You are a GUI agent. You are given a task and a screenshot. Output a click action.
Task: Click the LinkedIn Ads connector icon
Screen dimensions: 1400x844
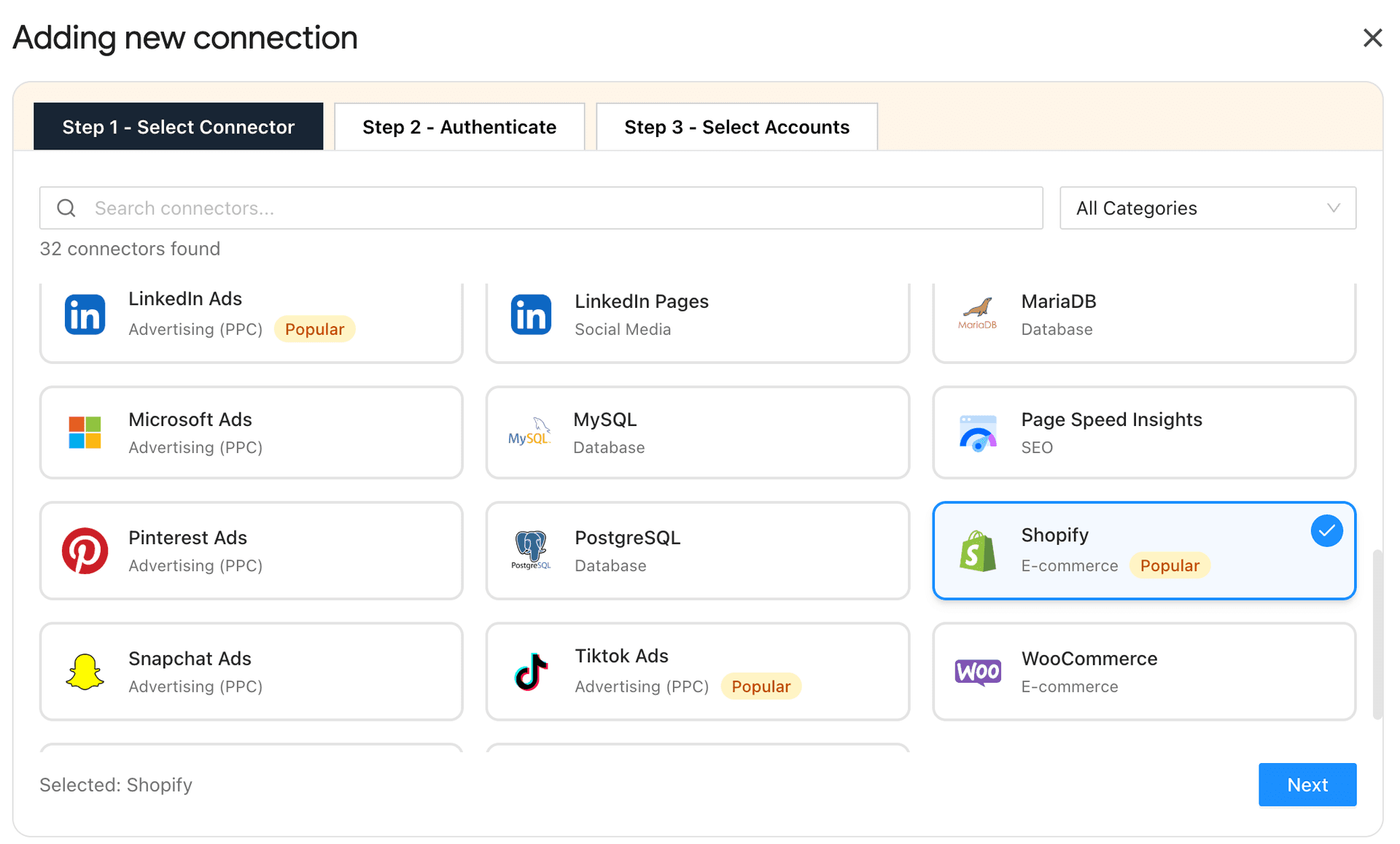tap(85, 314)
